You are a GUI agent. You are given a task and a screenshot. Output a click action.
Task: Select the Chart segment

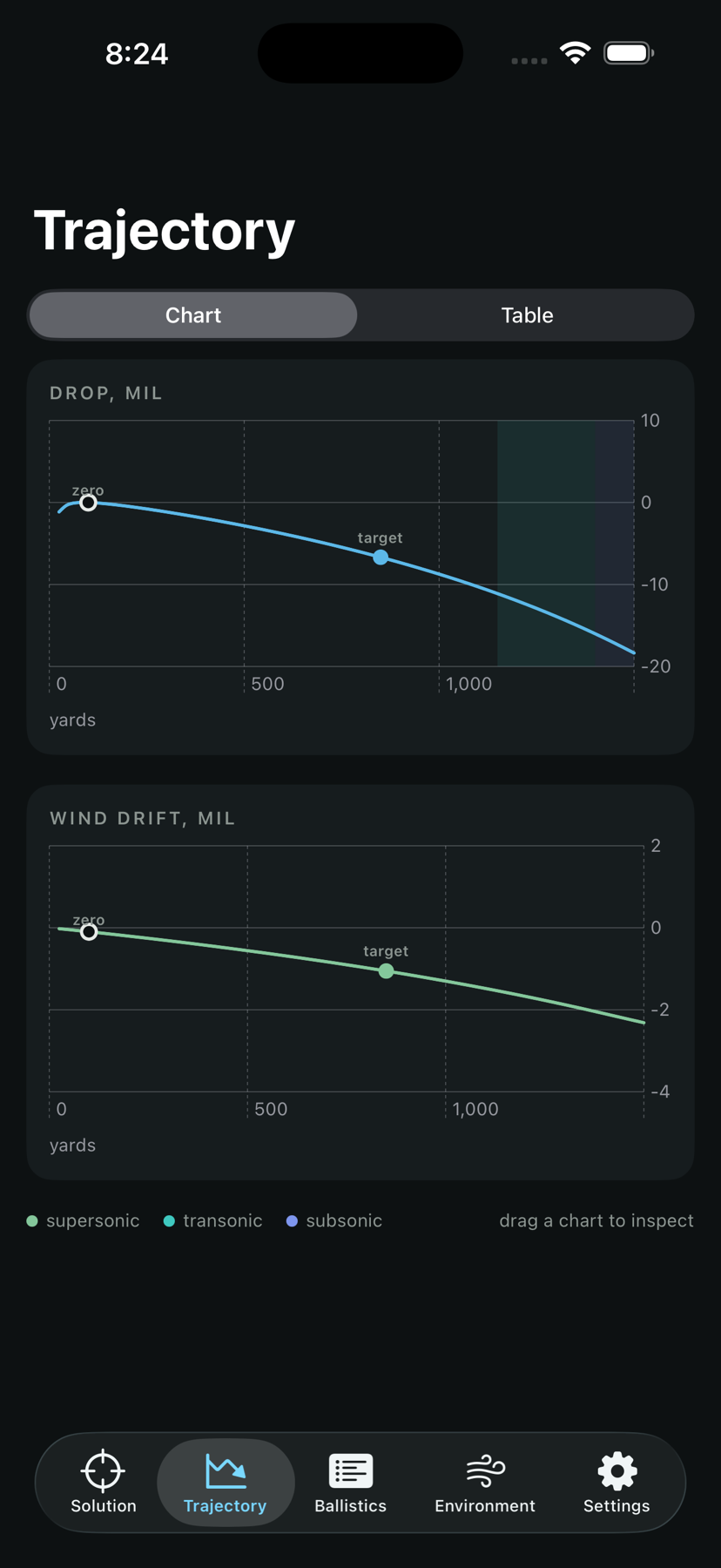coord(193,314)
